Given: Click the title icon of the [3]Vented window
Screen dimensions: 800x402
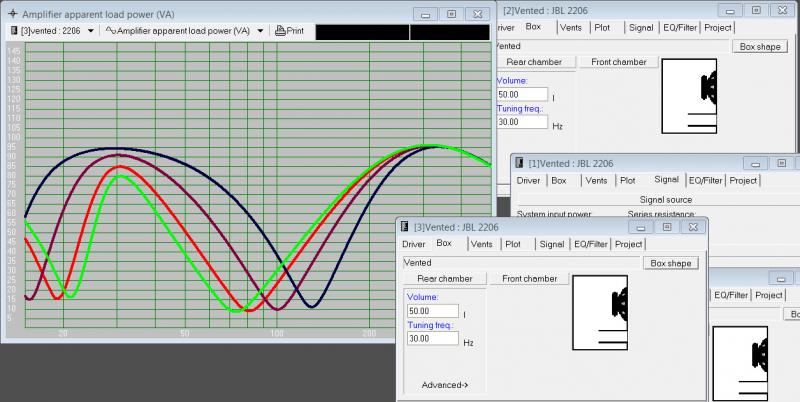Looking at the screenshot, I should 405,227.
